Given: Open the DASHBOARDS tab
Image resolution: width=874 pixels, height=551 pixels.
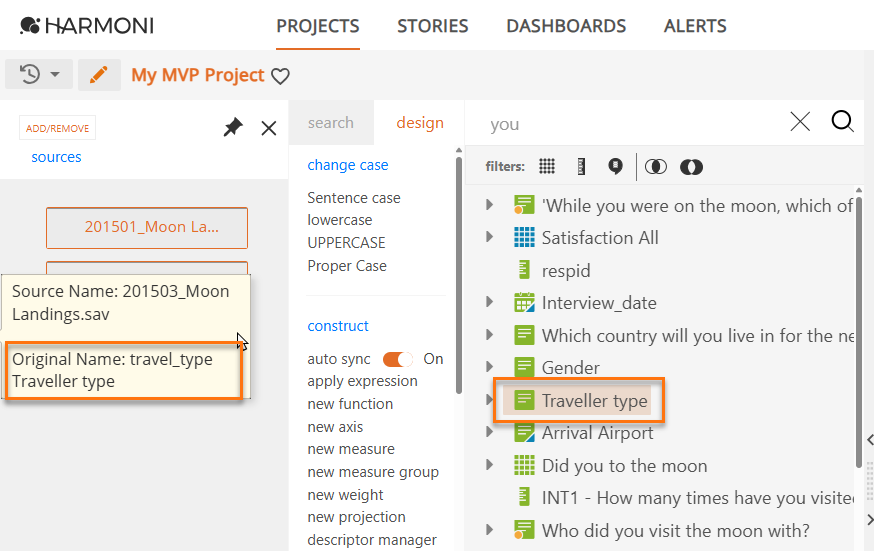Looking at the screenshot, I should tap(566, 26).
